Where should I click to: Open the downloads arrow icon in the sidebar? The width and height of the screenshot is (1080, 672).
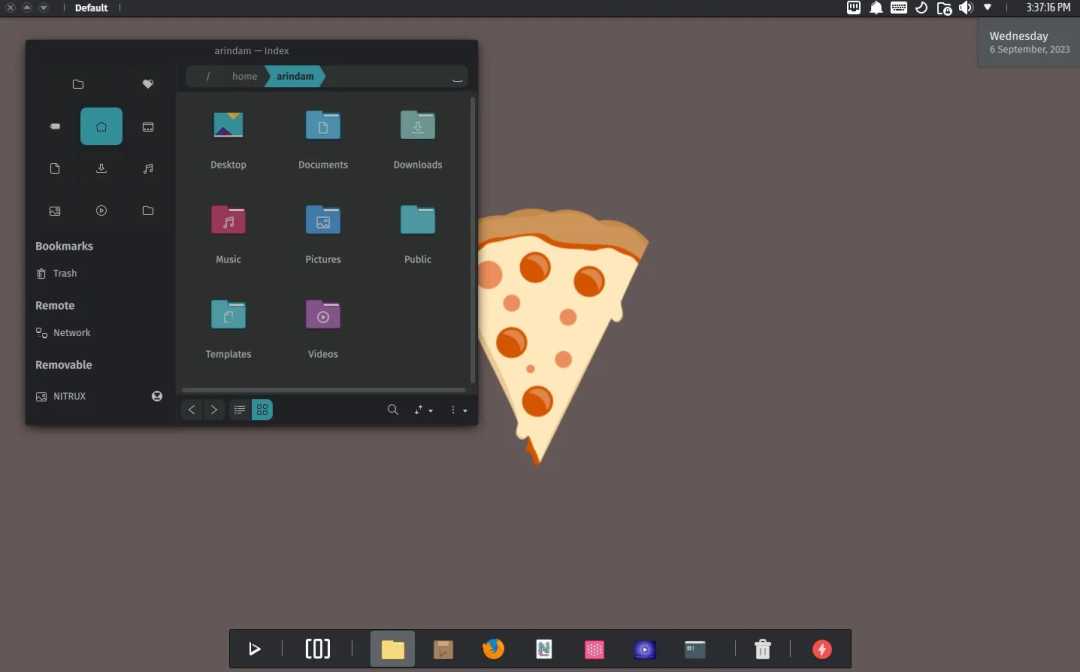(101, 168)
